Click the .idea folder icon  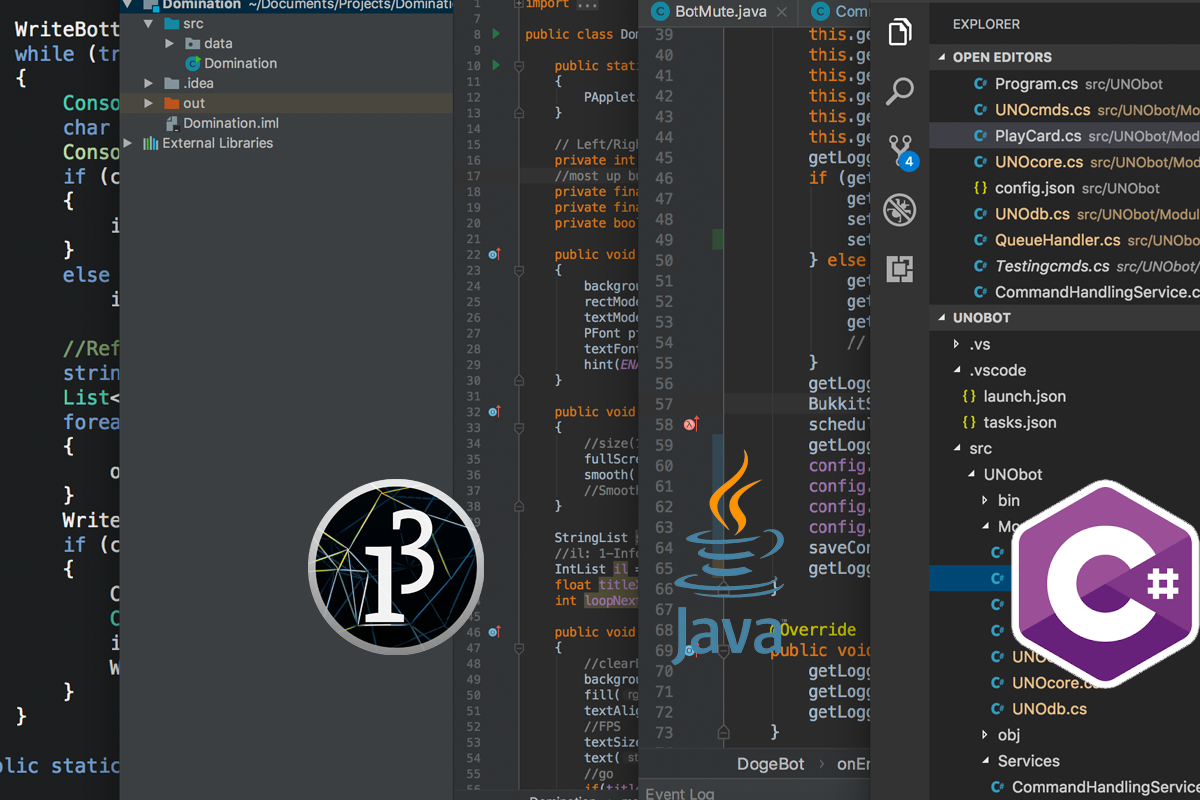tap(171, 83)
